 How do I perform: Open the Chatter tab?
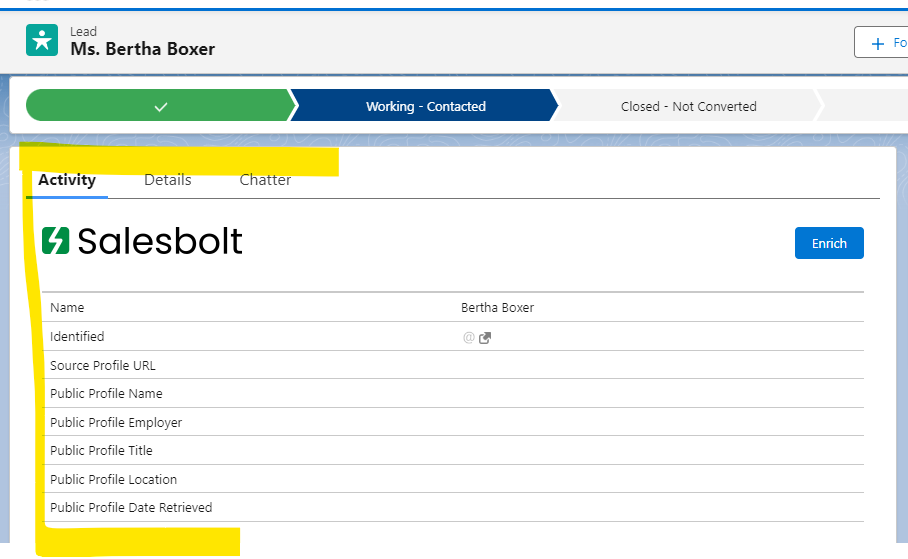click(265, 180)
